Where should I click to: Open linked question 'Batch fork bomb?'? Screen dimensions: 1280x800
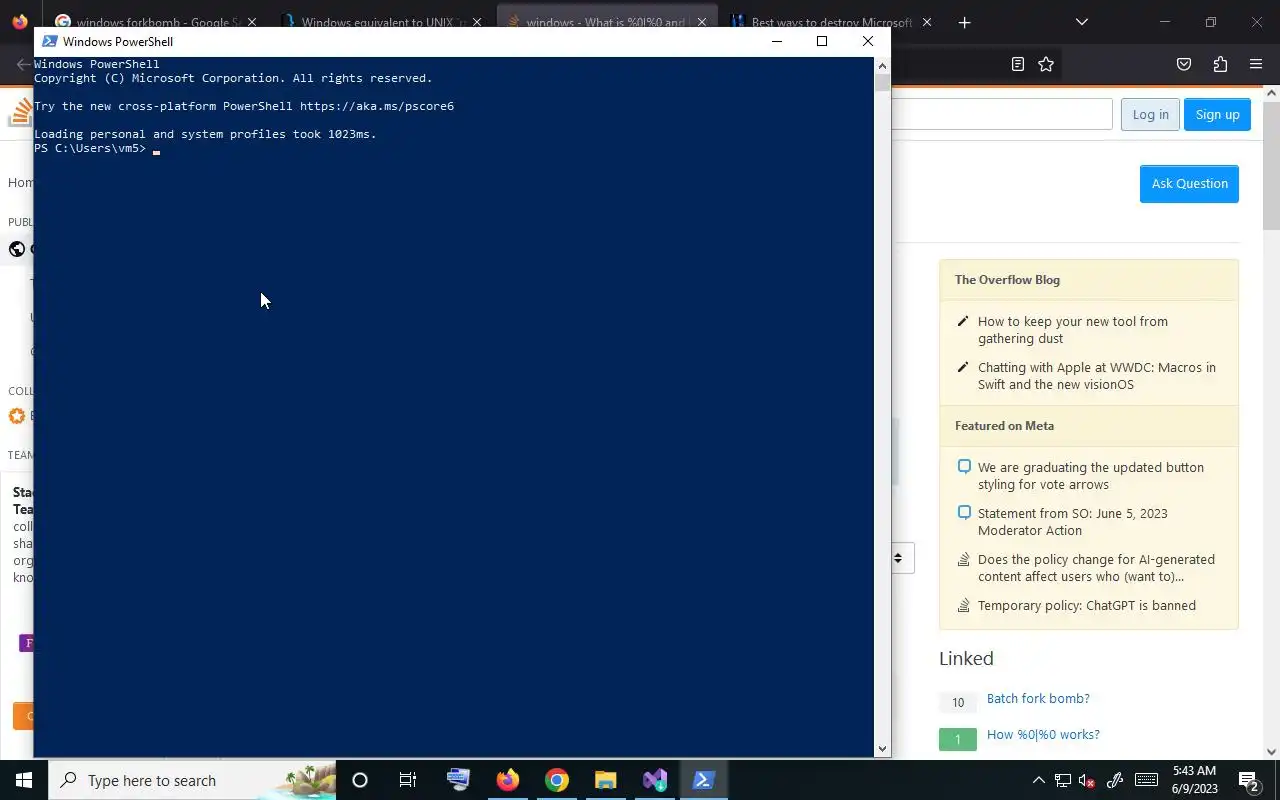tap(1038, 698)
